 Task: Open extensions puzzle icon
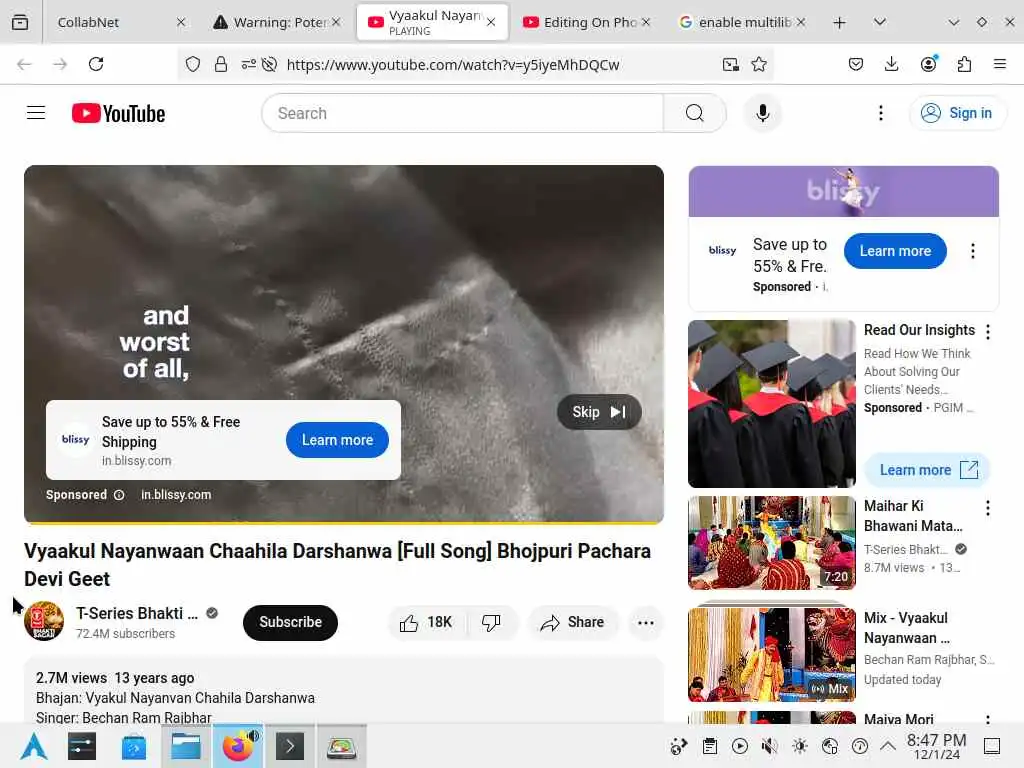point(964,64)
